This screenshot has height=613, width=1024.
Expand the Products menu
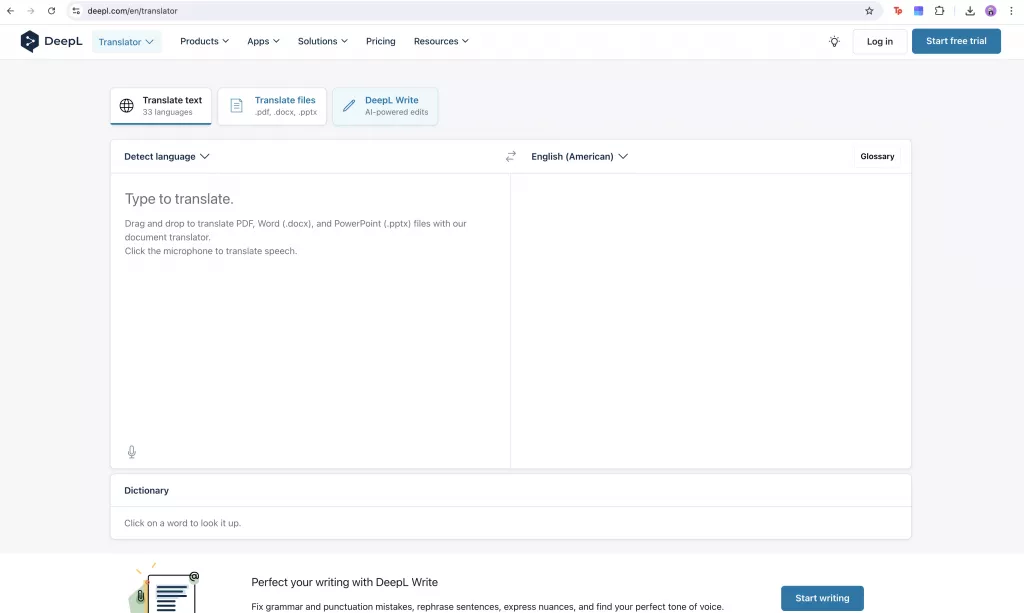(x=204, y=41)
